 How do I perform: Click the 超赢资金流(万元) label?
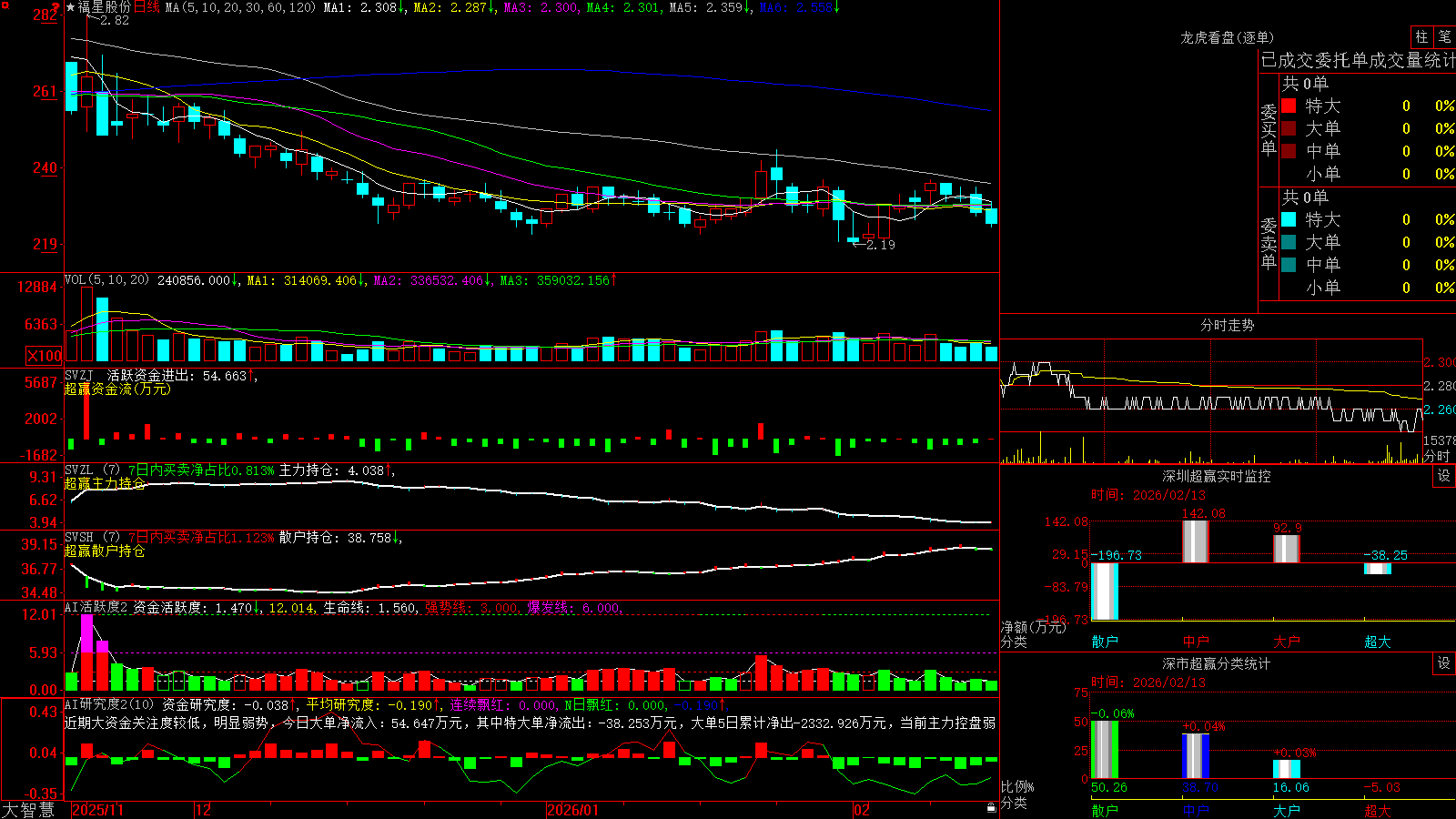pyautogui.click(x=117, y=389)
